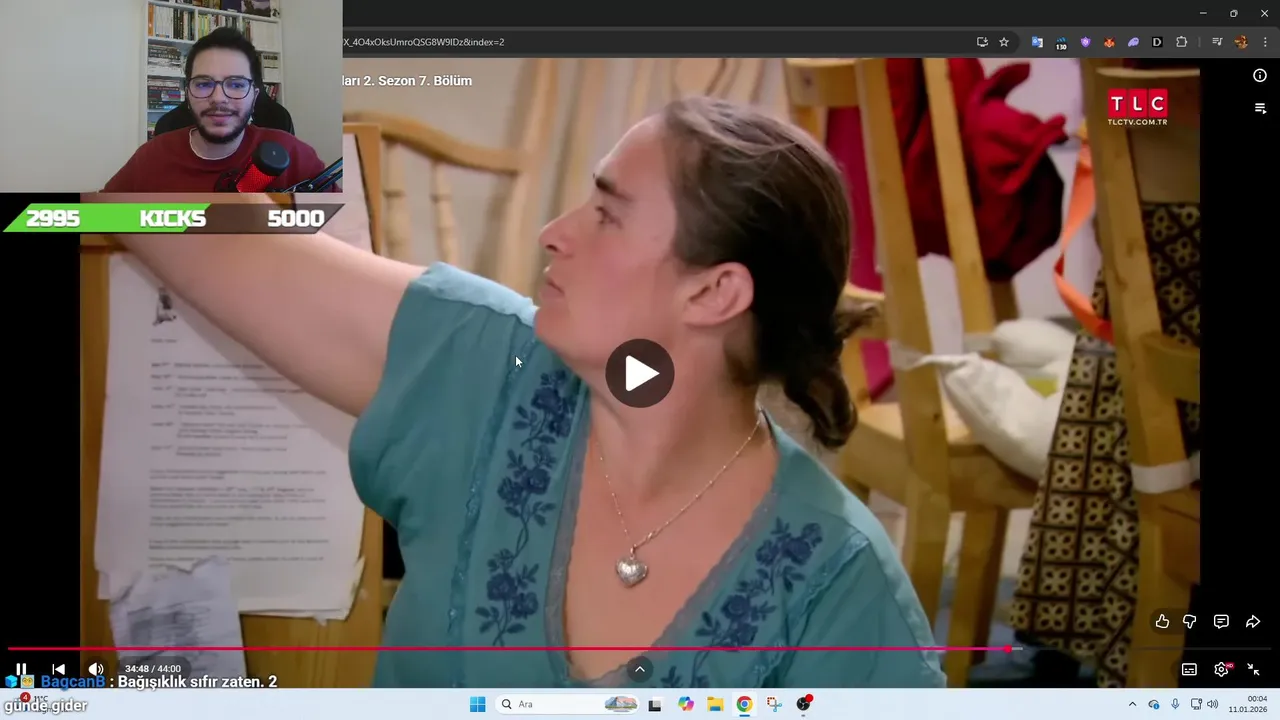Click the KICKS goal progress bar
The image size is (1280, 720).
[x=175, y=218]
